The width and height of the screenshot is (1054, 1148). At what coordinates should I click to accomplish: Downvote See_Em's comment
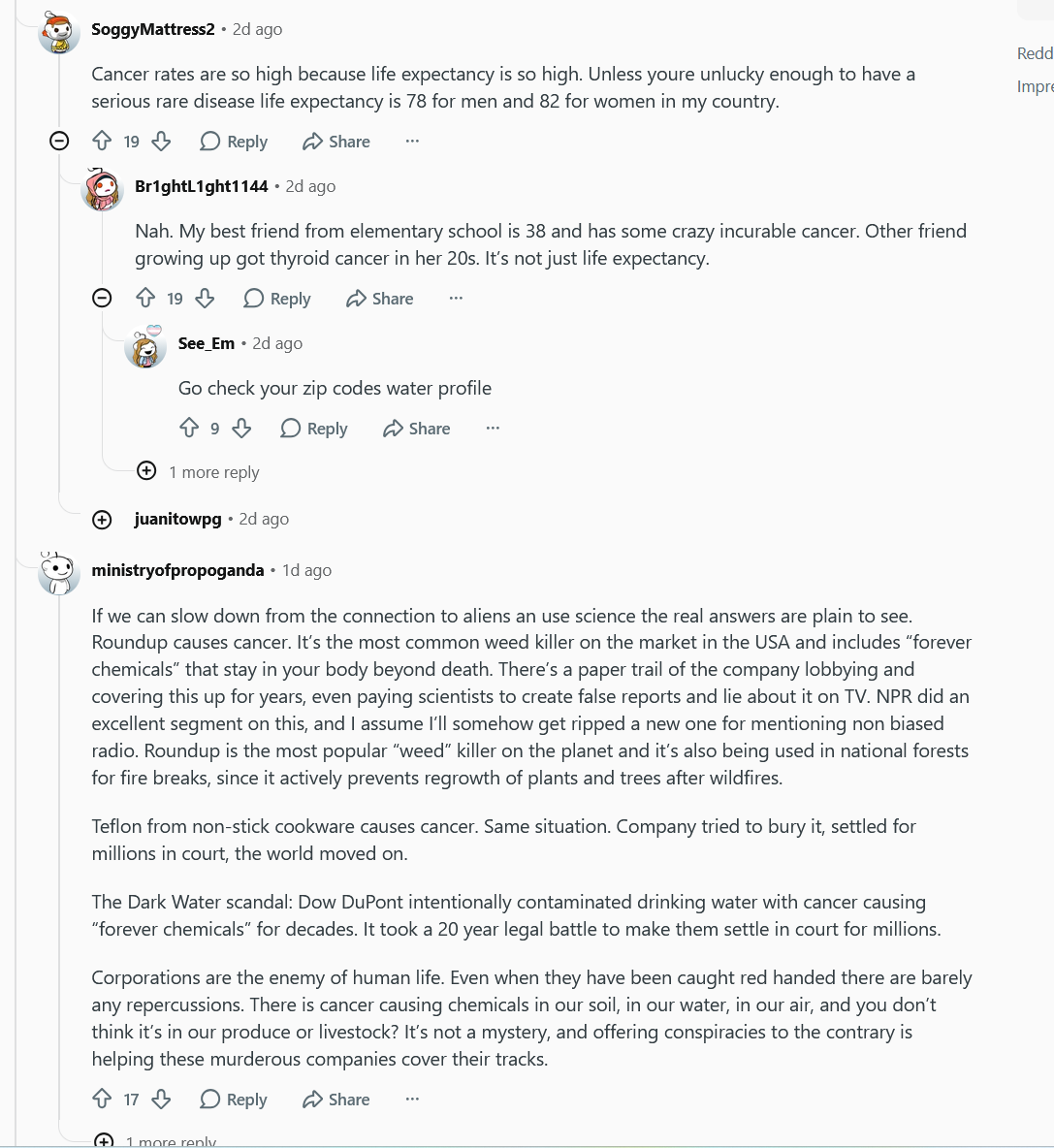[241, 429]
